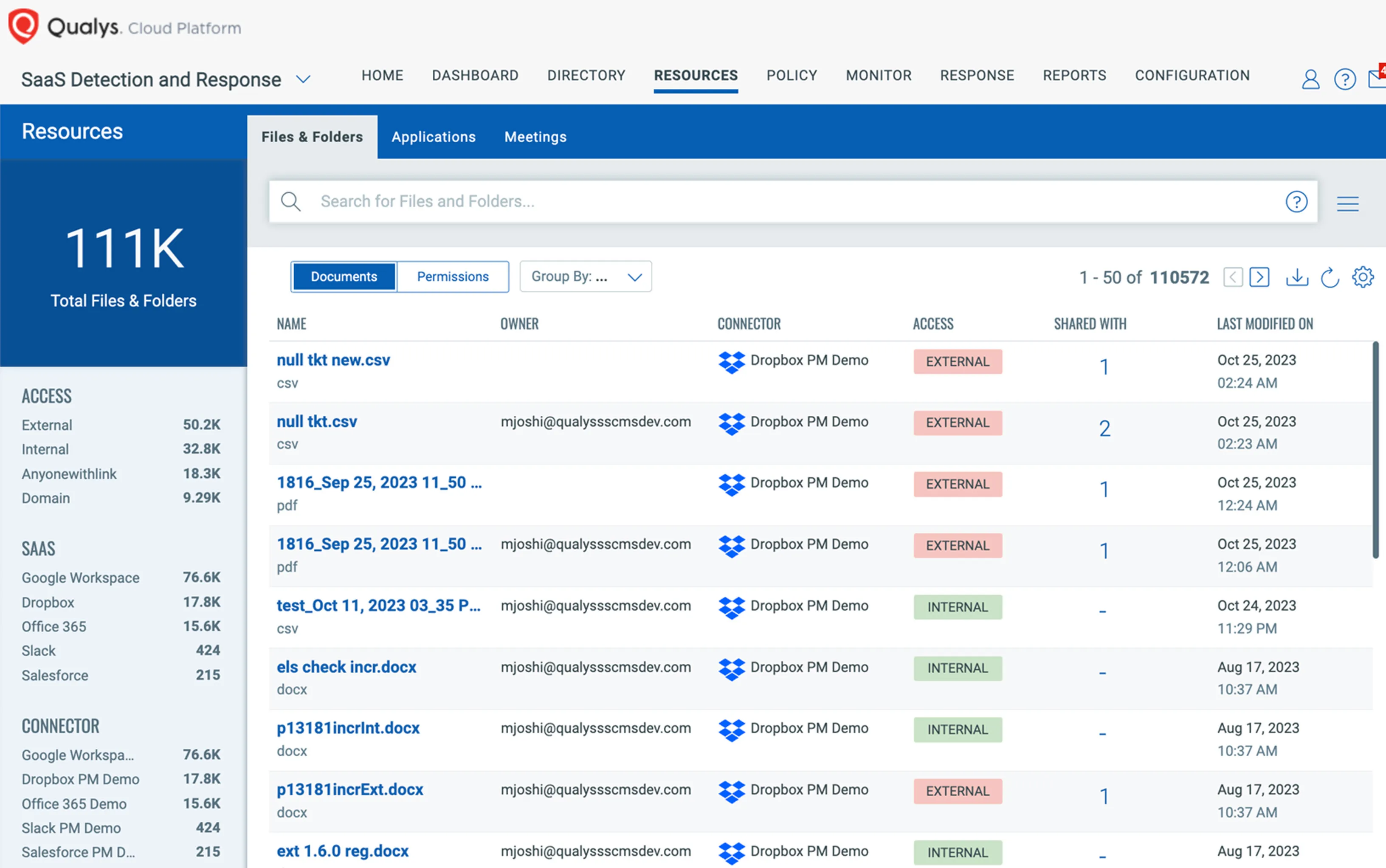Expand the Group By dropdown
The width and height of the screenshot is (1386, 868).
coord(586,277)
